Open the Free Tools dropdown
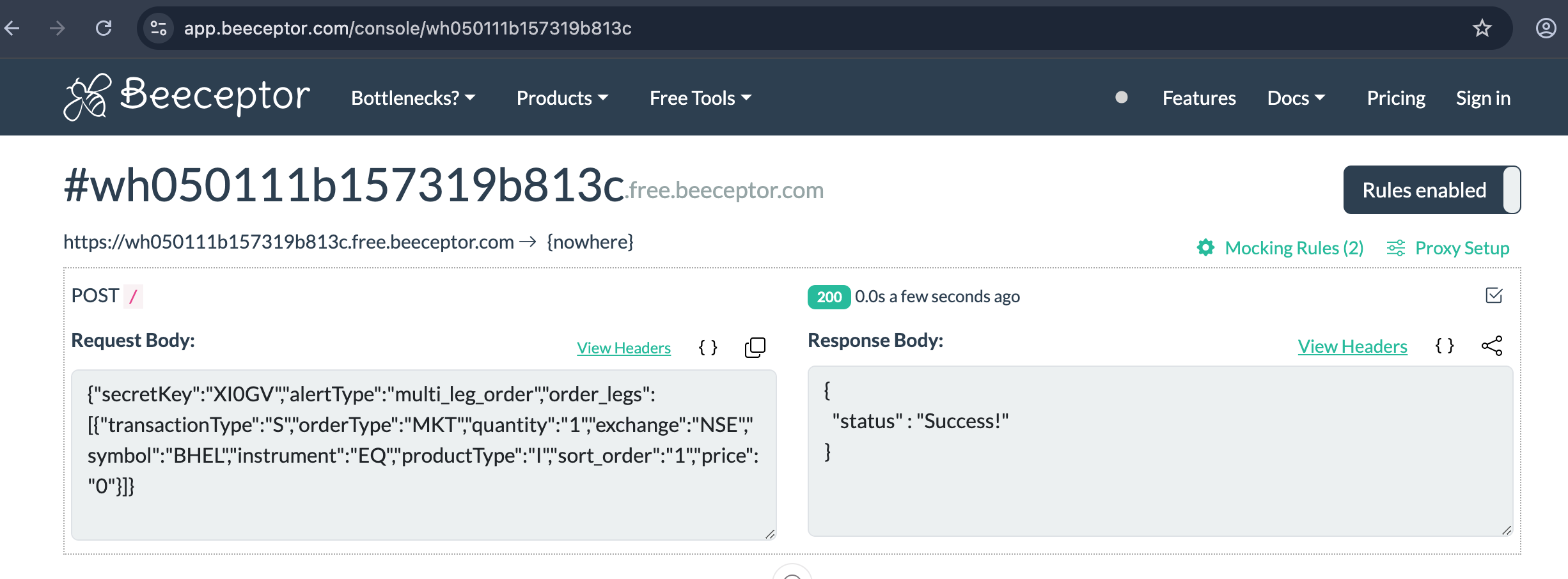 700,98
